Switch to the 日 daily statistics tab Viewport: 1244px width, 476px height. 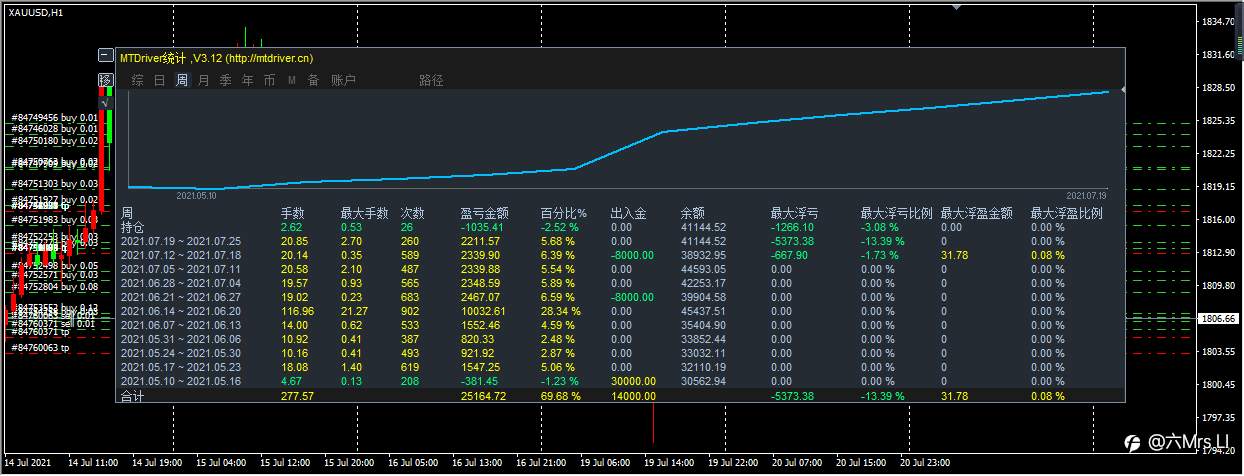159,80
